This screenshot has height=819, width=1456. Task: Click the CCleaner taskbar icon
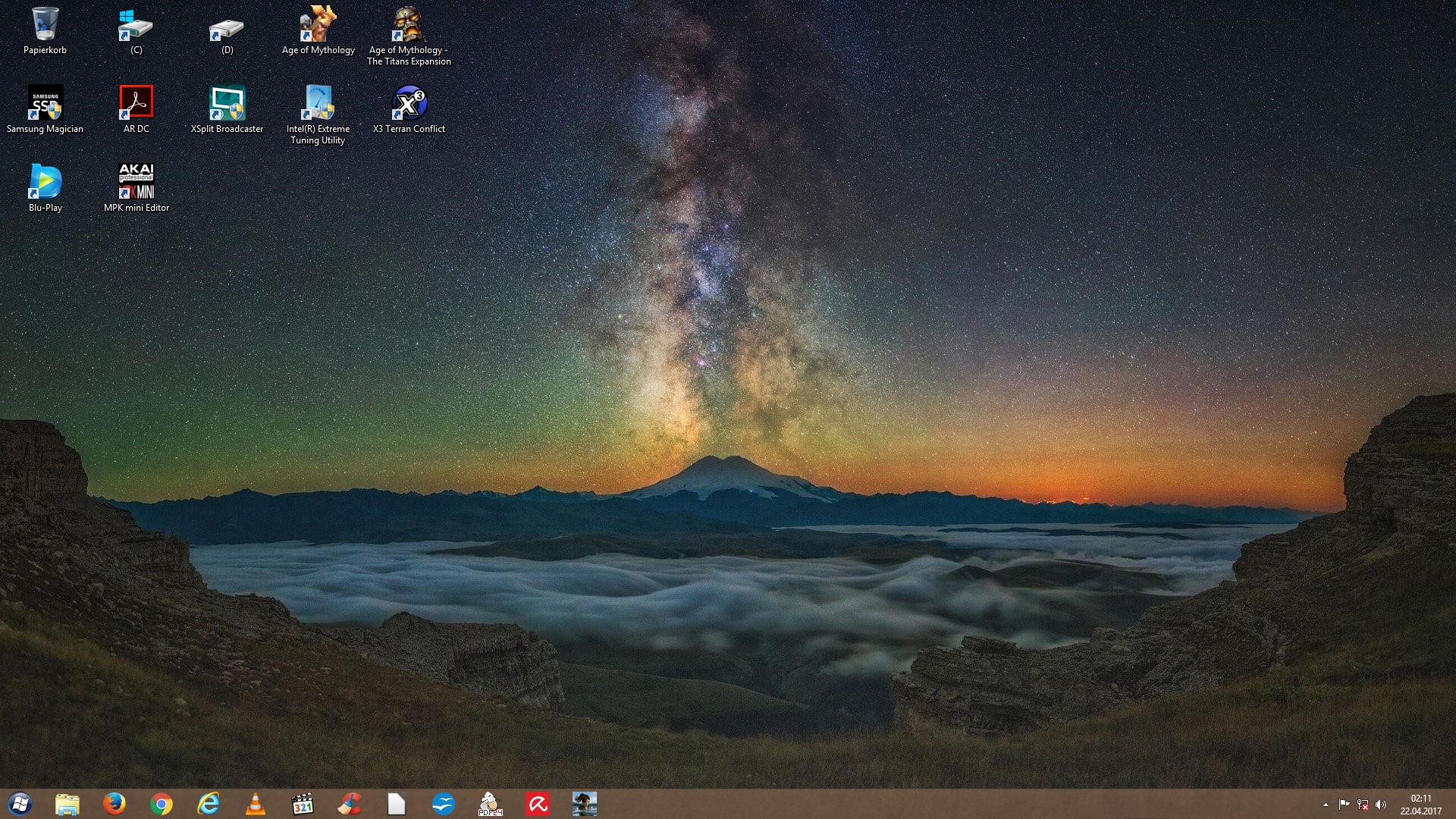coord(350,804)
